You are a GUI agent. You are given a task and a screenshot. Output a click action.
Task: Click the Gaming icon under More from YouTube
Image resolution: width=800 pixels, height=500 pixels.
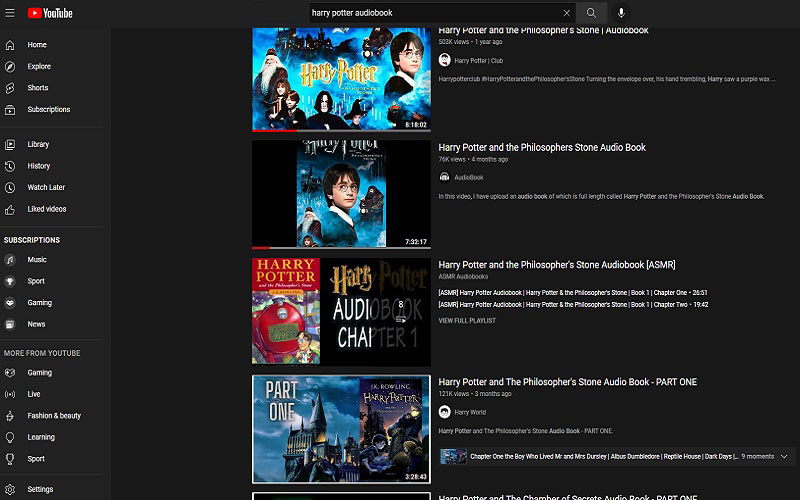[10, 372]
